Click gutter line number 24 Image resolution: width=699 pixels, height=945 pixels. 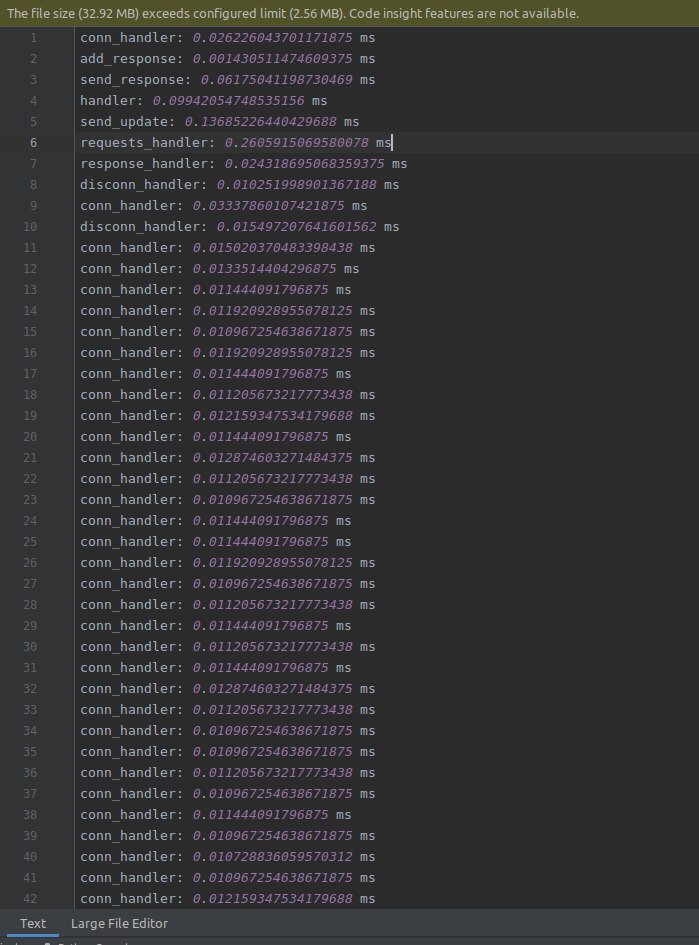tap(30, 521)
